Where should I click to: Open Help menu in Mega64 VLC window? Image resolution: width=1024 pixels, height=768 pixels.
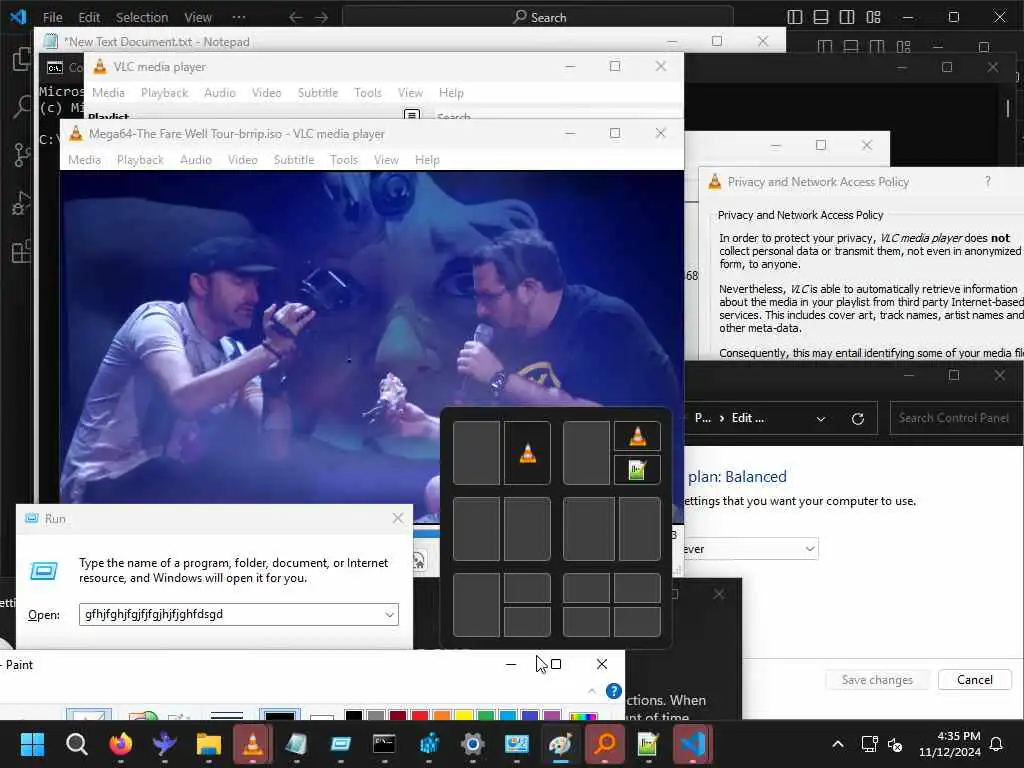(x=427, y=160)
